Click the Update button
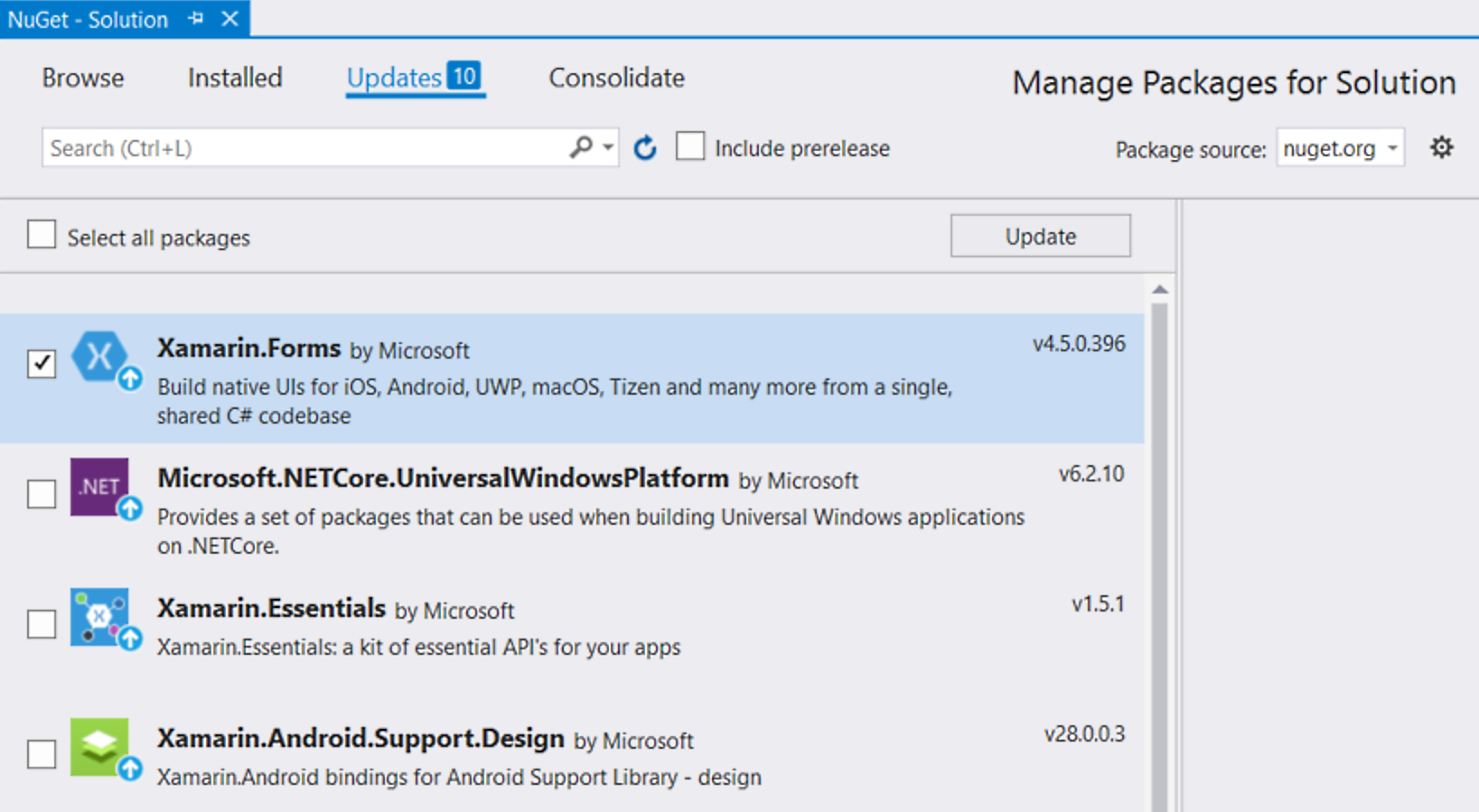Viewport: 1479px width, 812px height. (1040, 236)
